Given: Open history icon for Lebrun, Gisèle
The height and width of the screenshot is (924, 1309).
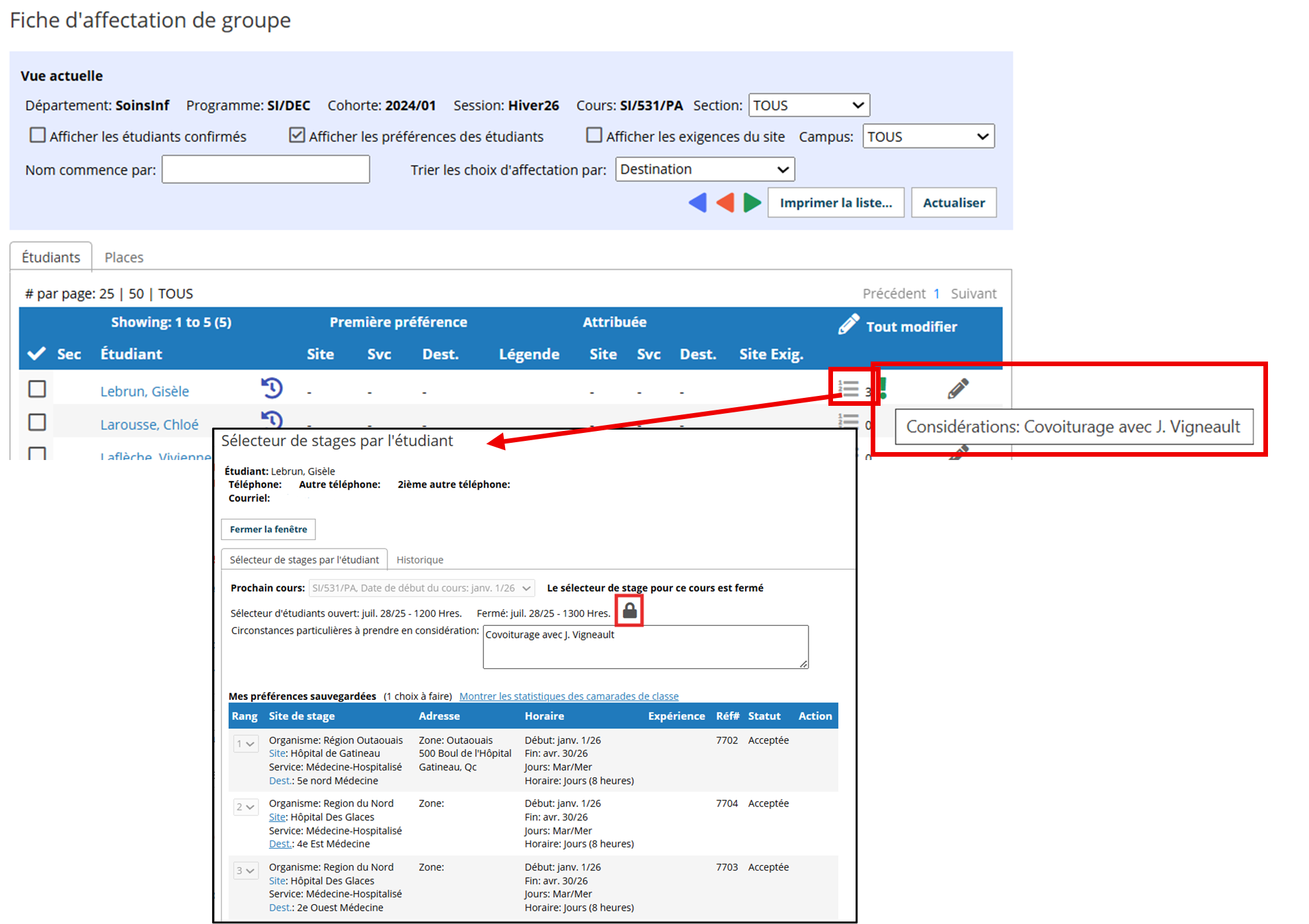Looking at the screenshot, I should [272, 388].
